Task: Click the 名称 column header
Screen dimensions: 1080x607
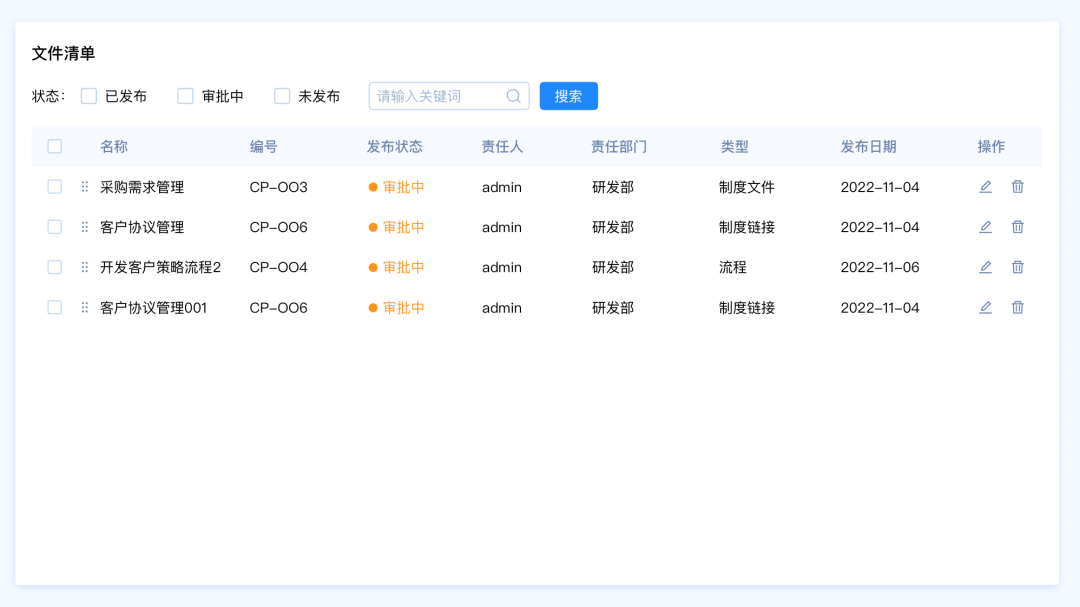Action: (114, 146)
